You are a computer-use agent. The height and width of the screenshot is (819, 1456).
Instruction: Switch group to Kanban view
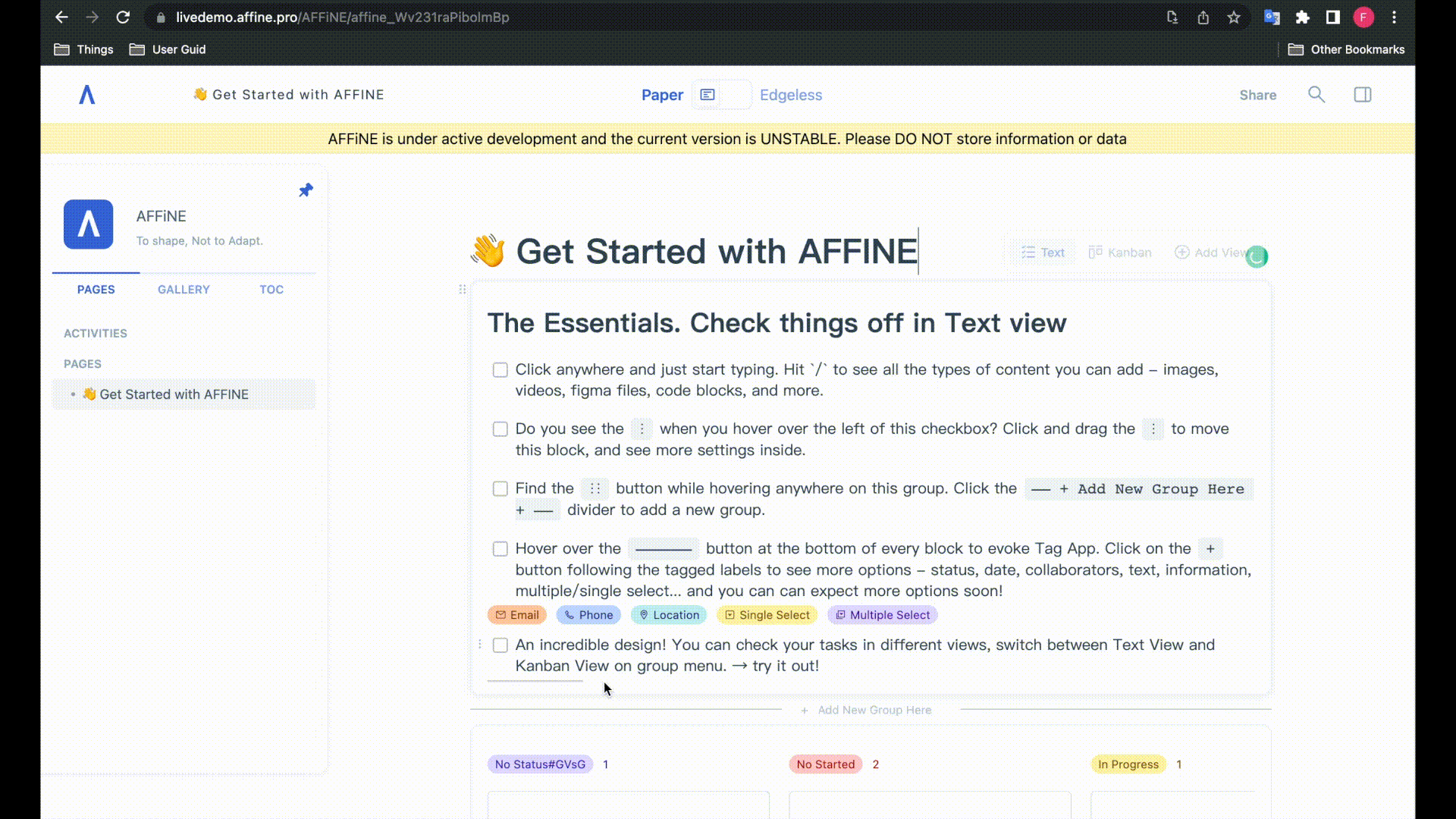pos(1120,253)
